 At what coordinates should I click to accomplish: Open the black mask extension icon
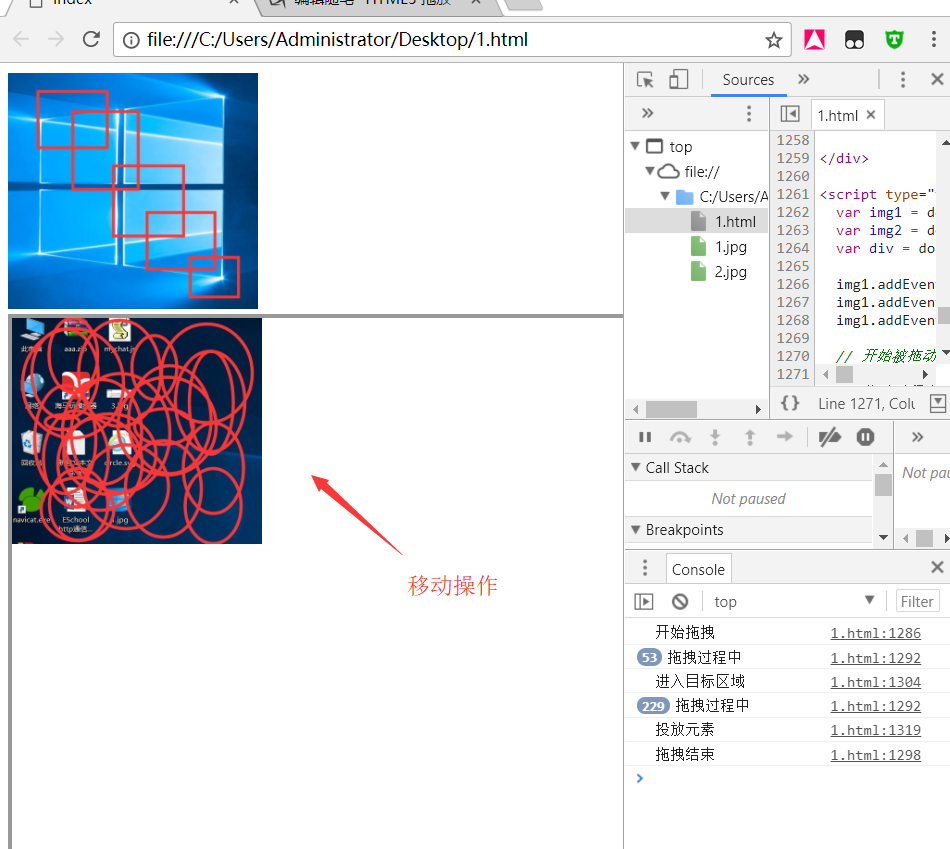point(854,40)
